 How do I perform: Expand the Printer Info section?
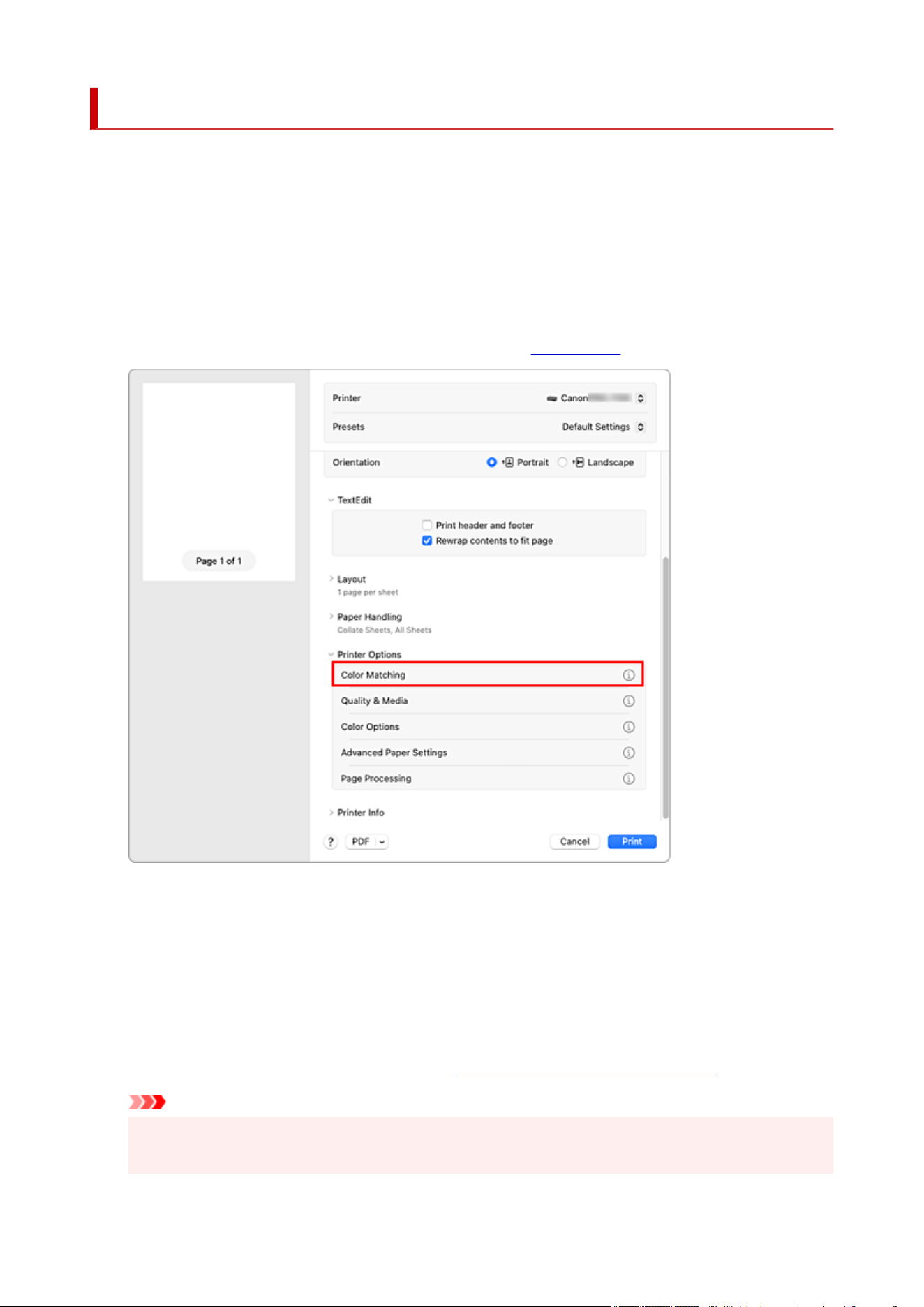pos(331,813)
